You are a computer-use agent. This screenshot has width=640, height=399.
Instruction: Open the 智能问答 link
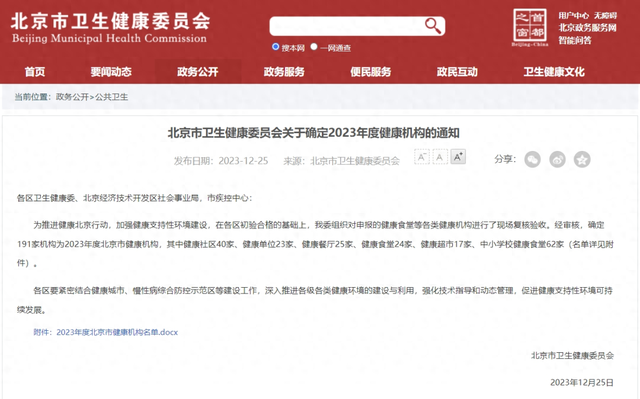pos(575,40)
